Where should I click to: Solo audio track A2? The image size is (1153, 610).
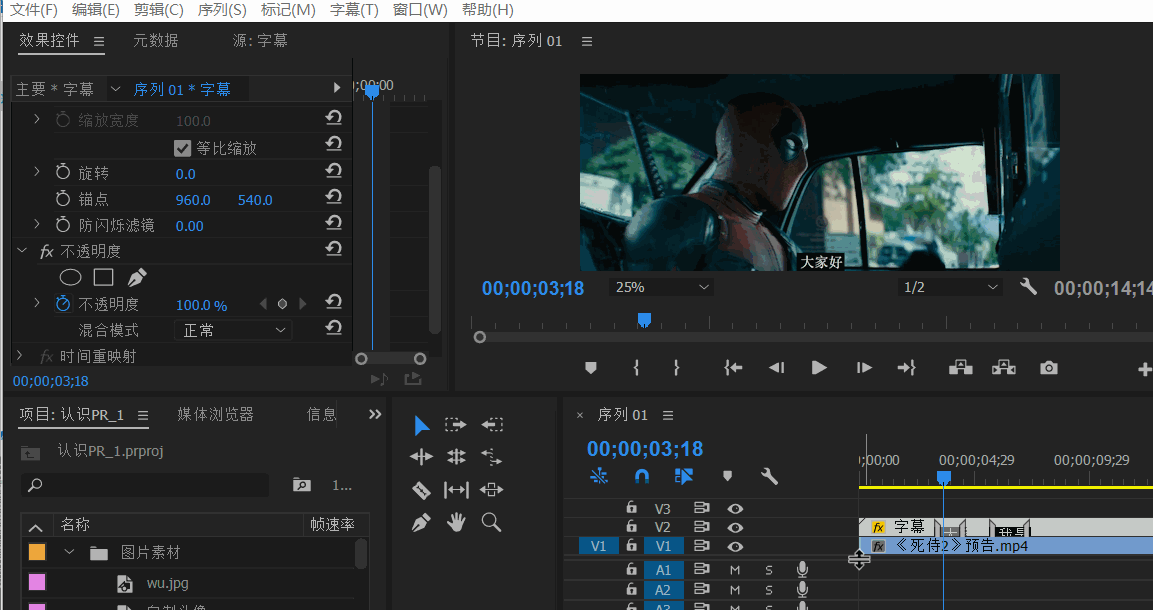pyautogui.click(x=768, y=589)
